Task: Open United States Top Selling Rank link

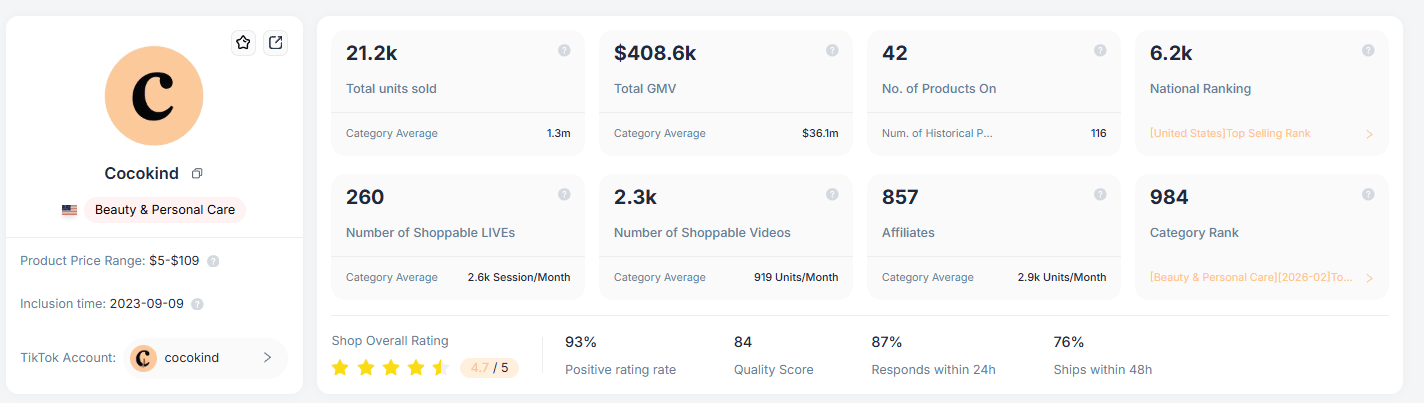Action: 1230,133
